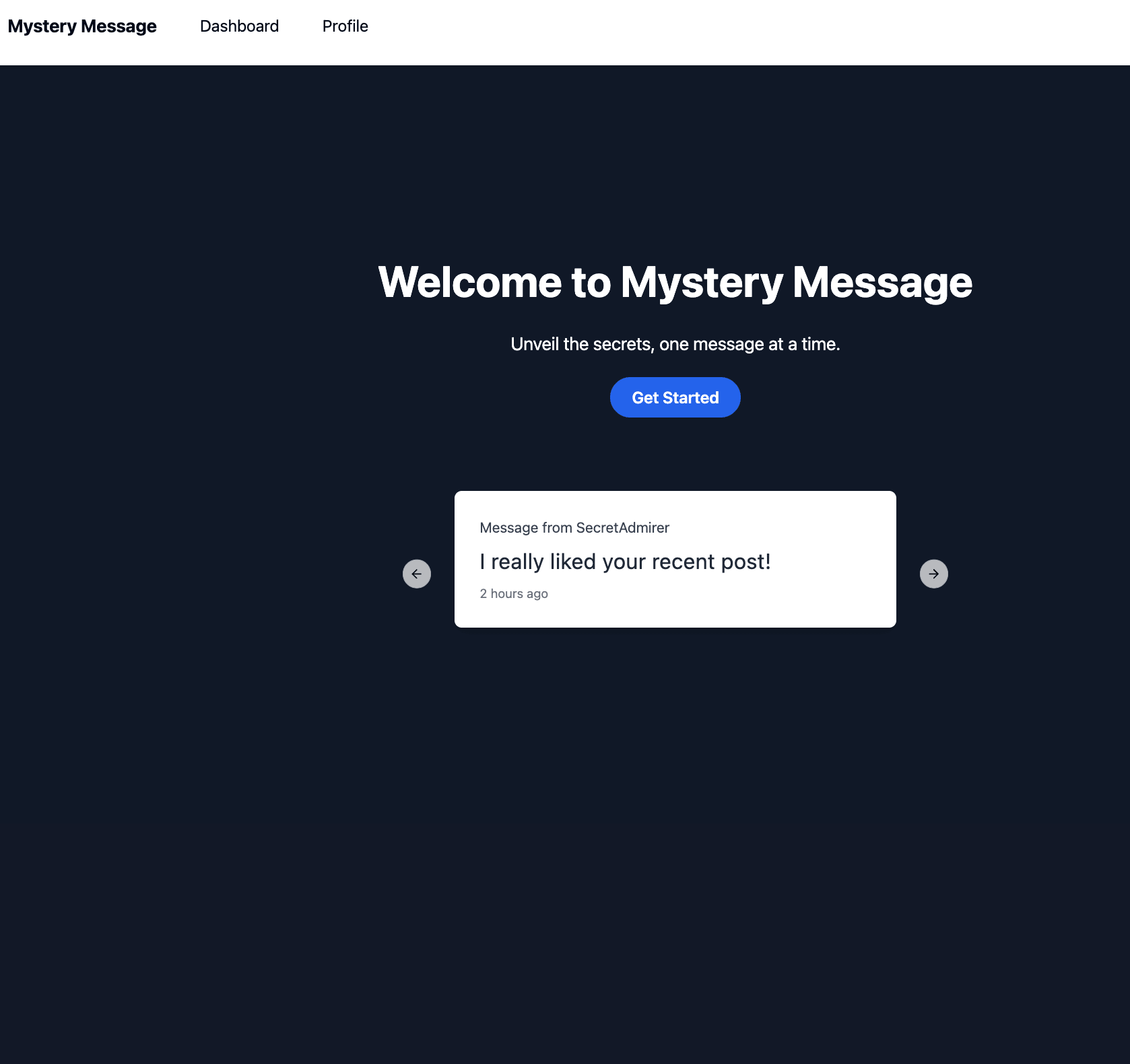Click the 'I really liked your recent post!' text
The image size is (1130, 1064).
tap(625, 562)
